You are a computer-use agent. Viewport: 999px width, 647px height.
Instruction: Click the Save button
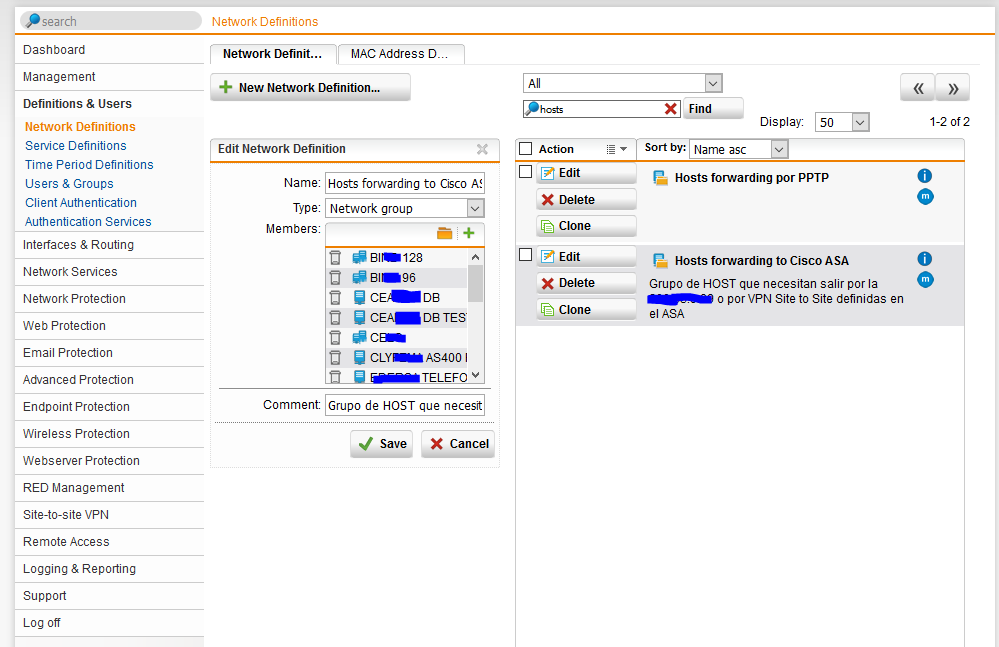click(x=381, y=444)
